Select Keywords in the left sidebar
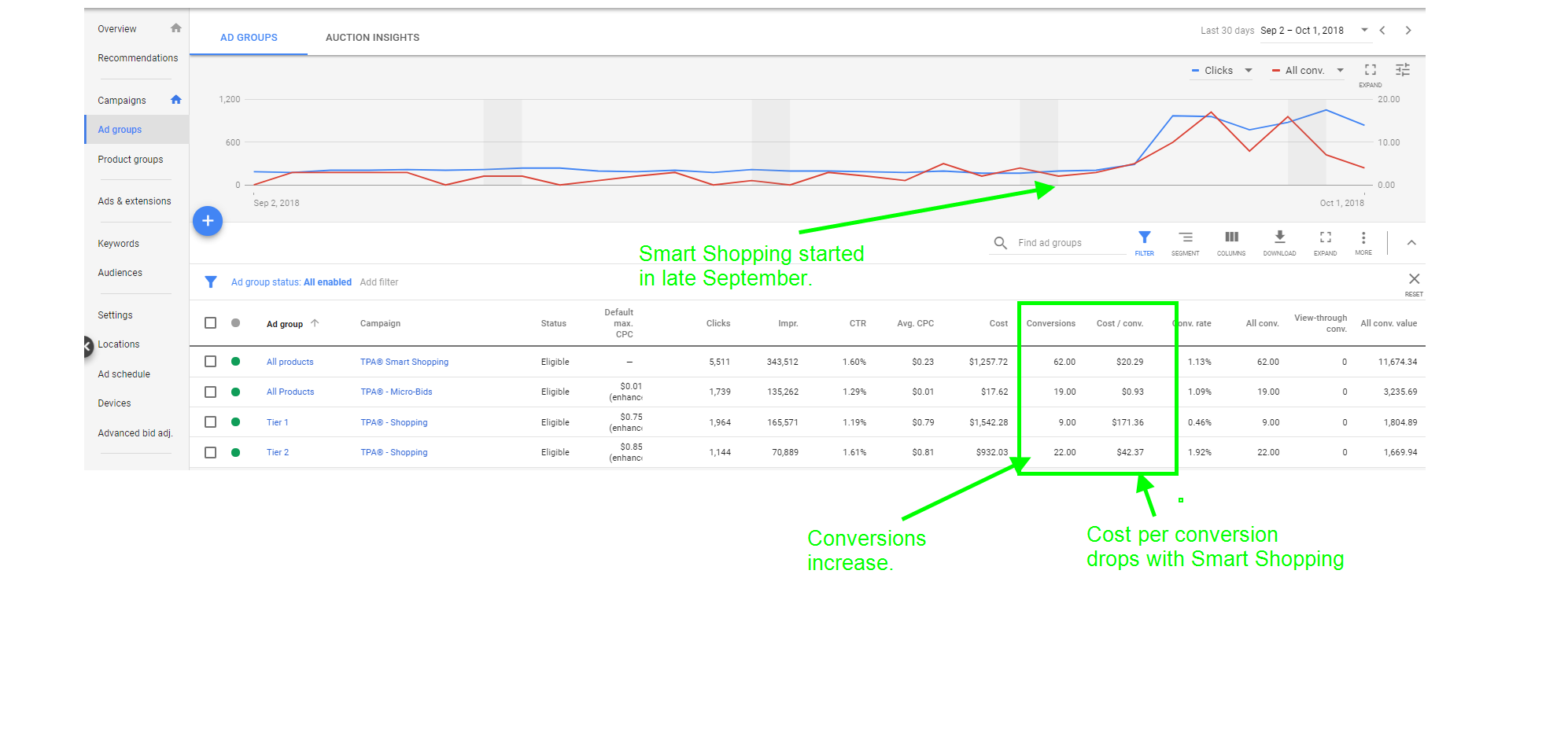 (x=118, y=243)
